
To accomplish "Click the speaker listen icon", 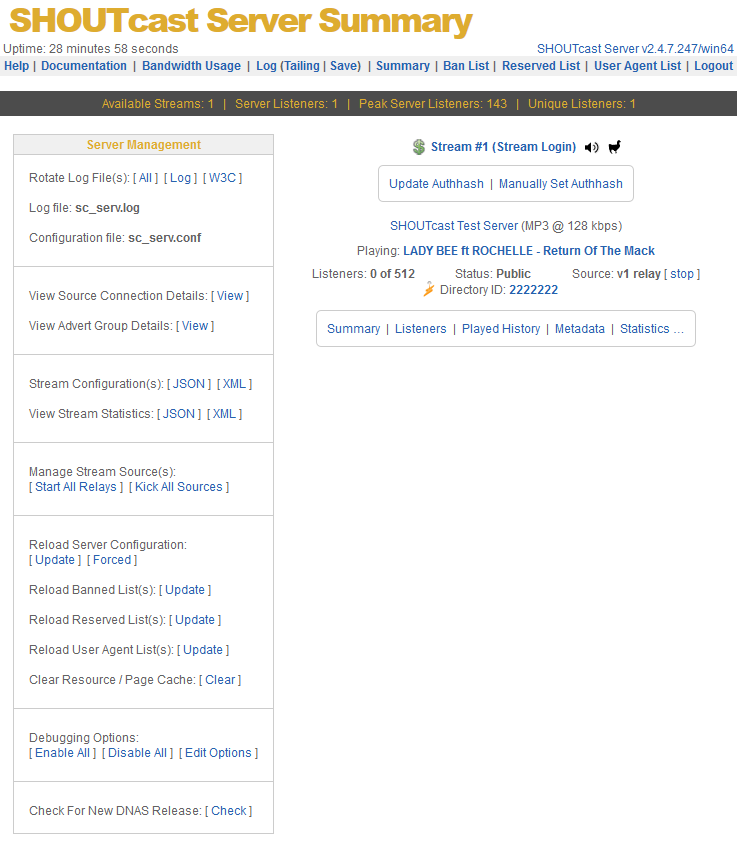I will click(x=592, y=147).
